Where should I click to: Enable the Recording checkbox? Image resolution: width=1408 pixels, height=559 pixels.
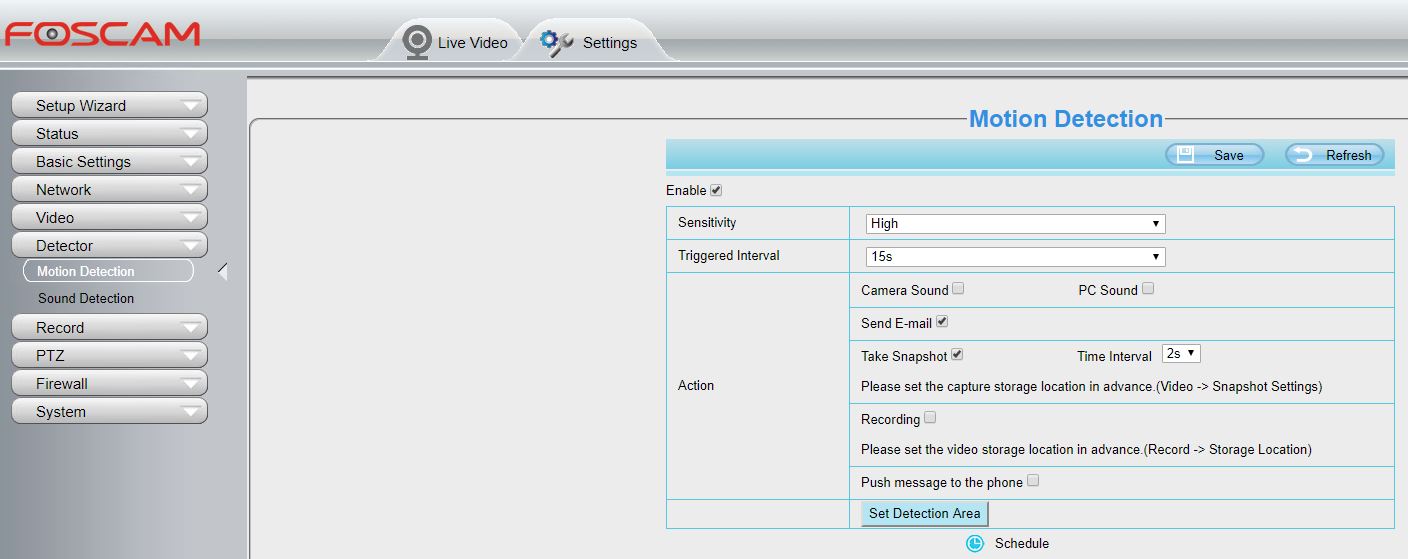point(930,418)
